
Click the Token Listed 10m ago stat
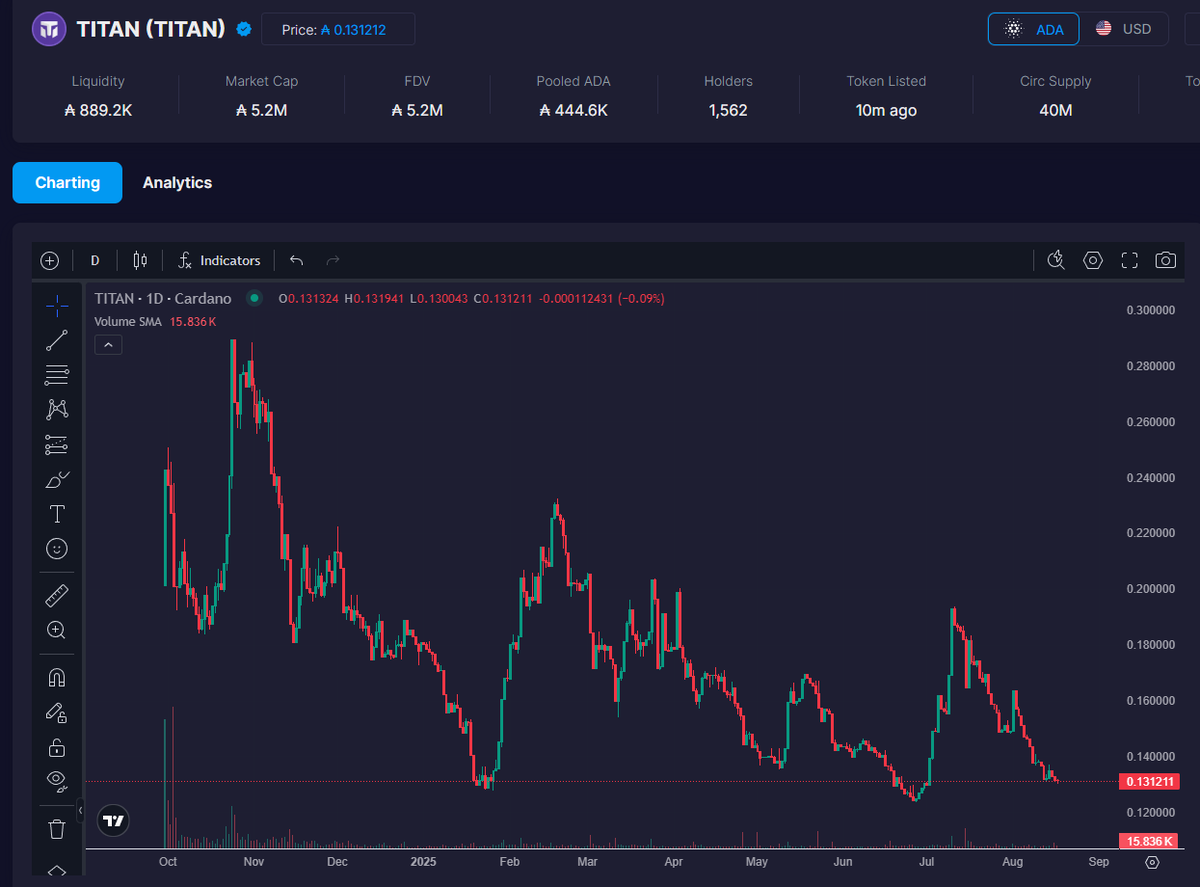click(x=886, y=96)
